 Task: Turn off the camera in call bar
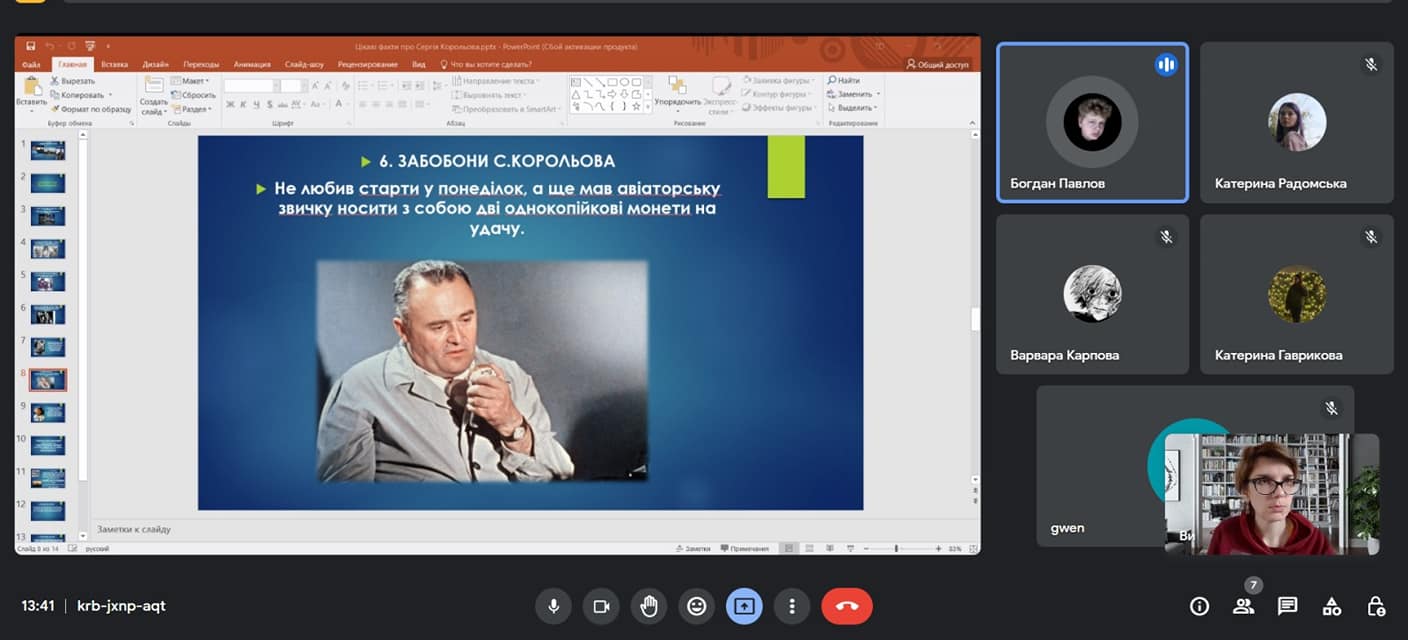click(x=601, y=606)
